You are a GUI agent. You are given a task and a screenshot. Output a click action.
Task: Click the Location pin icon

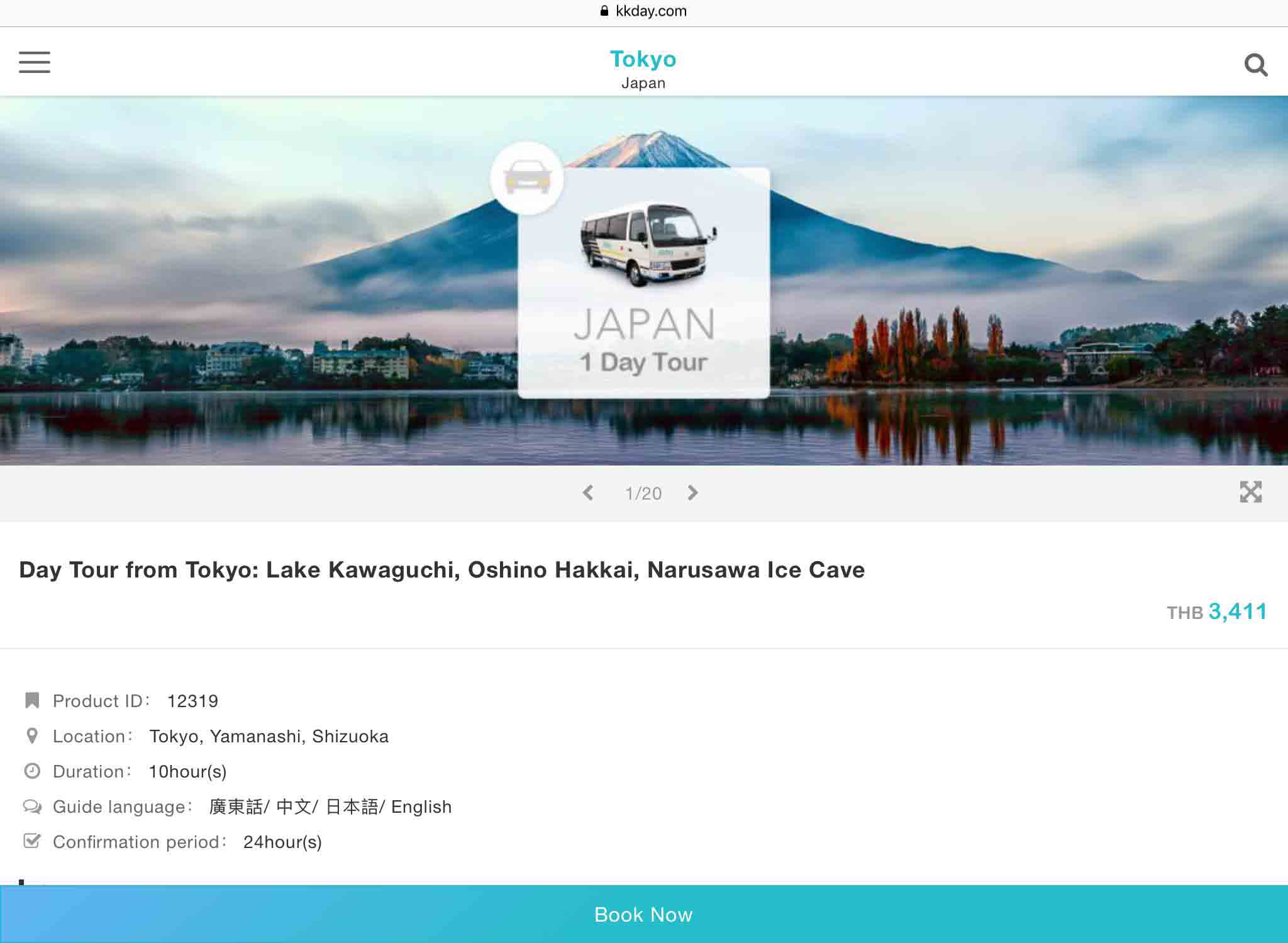(x=32, y=735)
